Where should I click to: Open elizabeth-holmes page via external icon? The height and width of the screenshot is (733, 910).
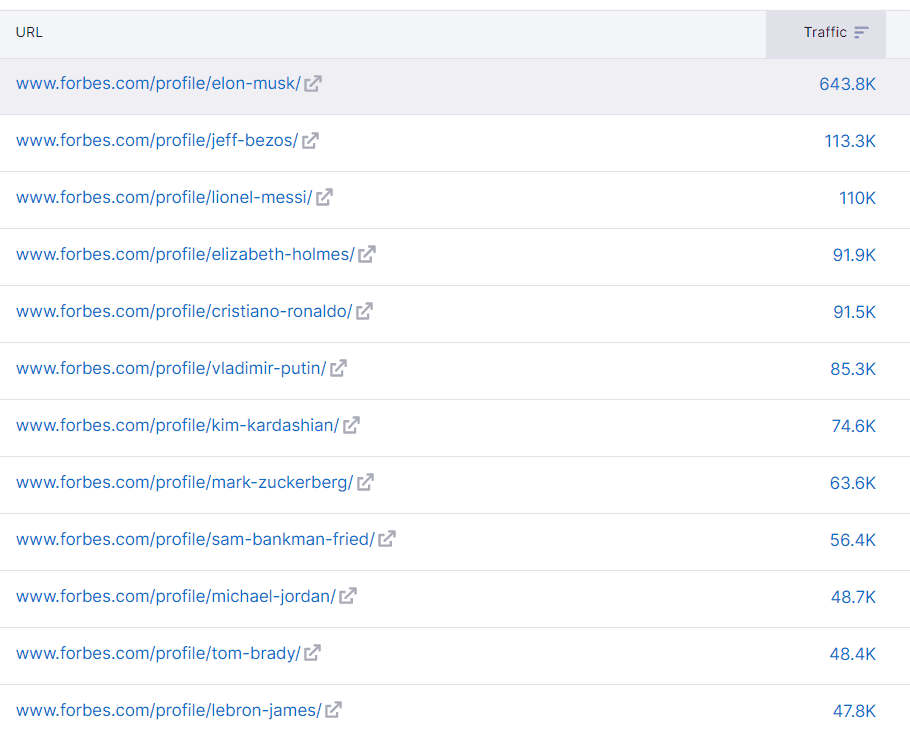pos(367,255)
